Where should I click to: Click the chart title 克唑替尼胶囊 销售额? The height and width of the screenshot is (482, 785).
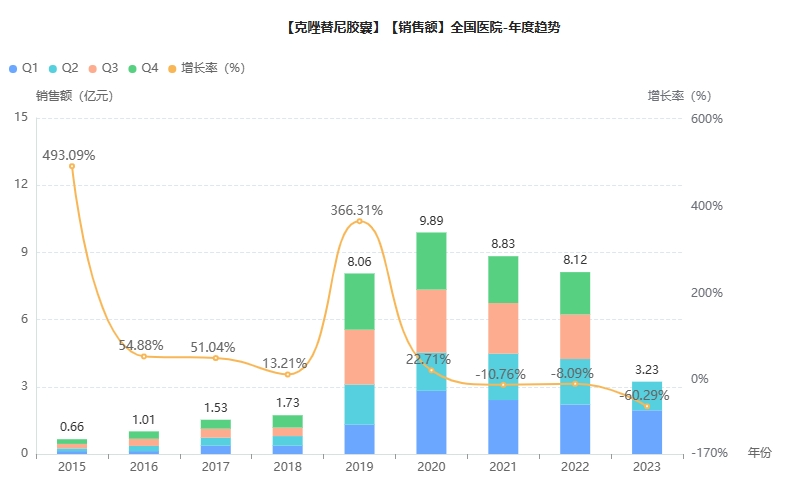[x=422, y=28]
